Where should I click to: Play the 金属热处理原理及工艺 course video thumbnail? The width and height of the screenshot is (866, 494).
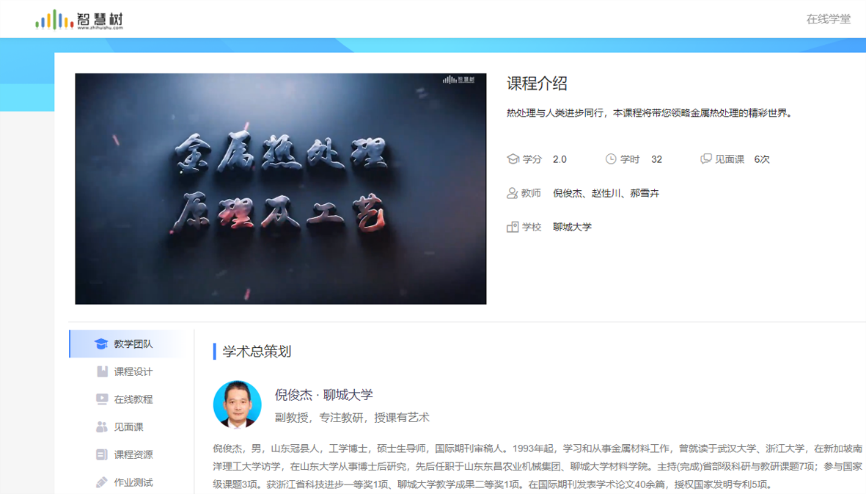coord(281,188)
